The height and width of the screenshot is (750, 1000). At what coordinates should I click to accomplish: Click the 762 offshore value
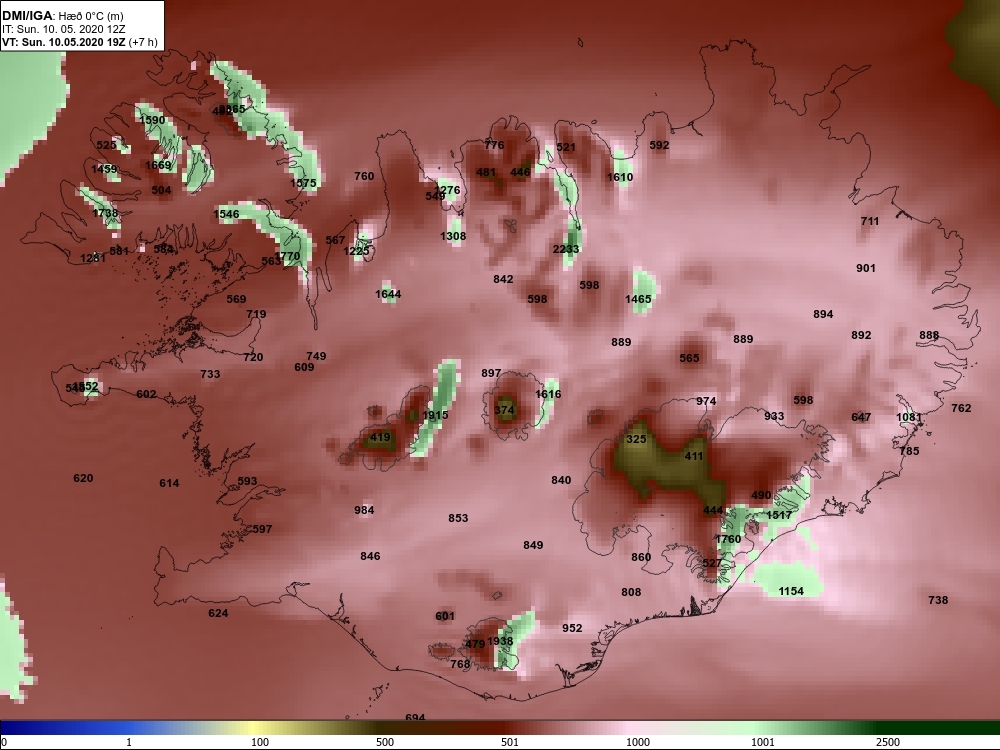(961, 408)
